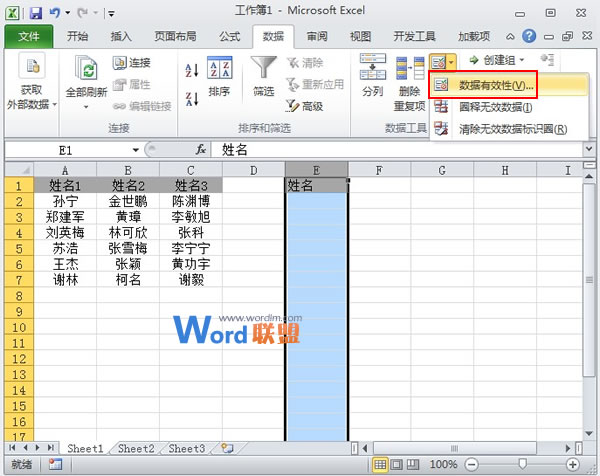Switch to Page Layout view in status bar
The height and width of the screenshot is (476, 600).
coord(399,466)
